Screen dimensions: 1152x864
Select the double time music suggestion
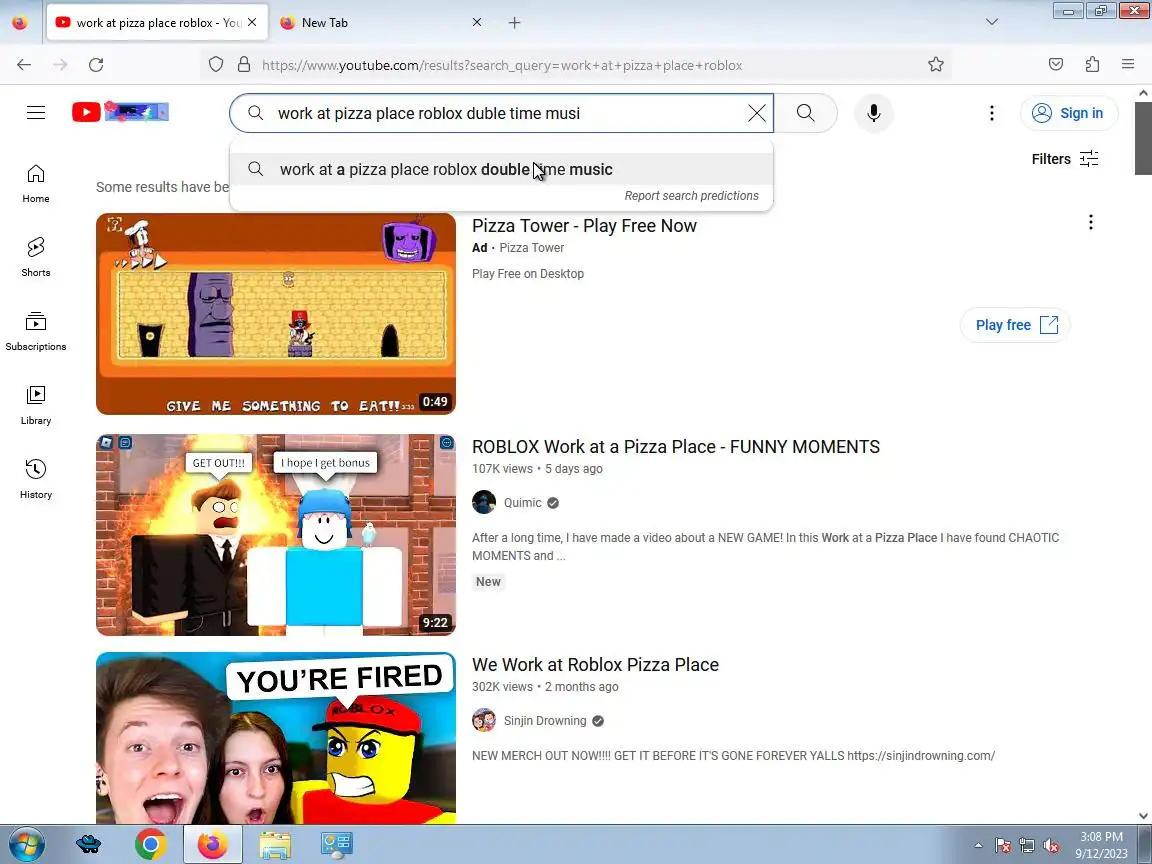point(501,170)
